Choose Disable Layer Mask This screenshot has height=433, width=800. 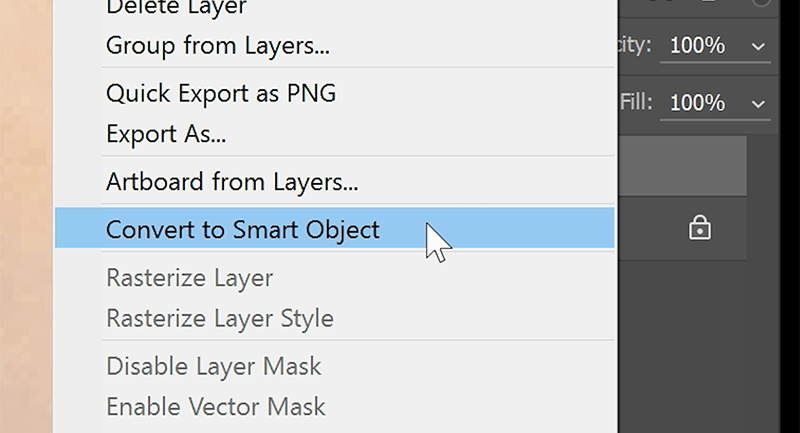point(214,366)
